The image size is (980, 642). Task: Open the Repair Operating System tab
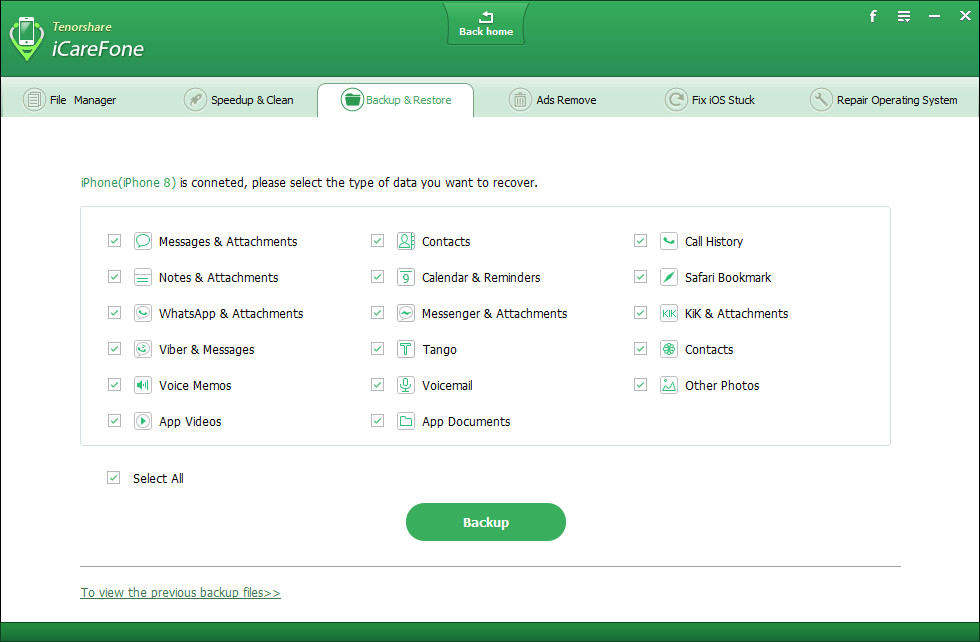(884, 100)
